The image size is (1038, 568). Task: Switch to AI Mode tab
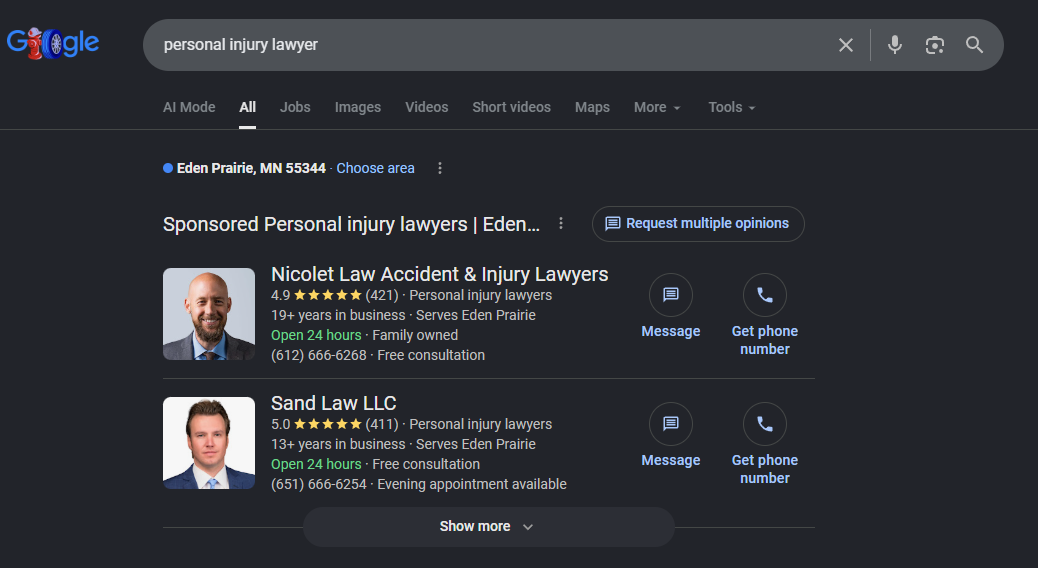point(189,107)
